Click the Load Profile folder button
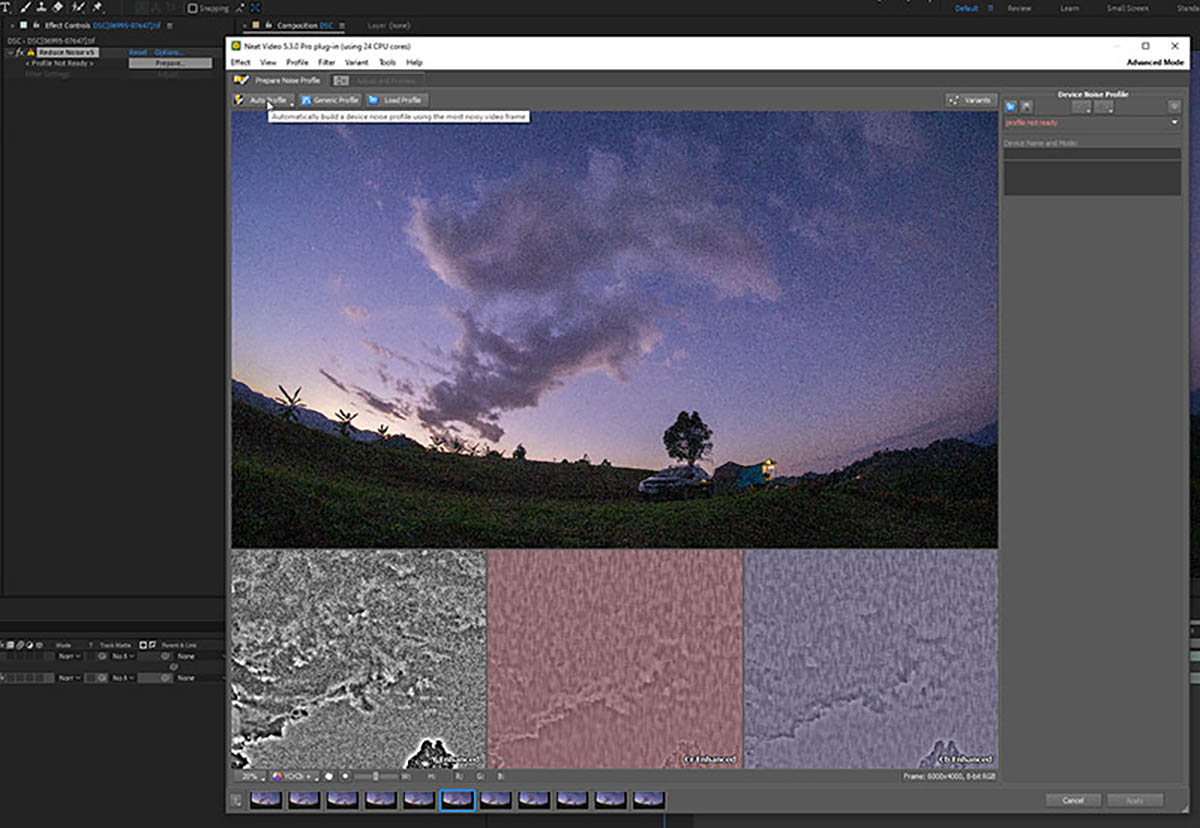The height and width of the screenshot is (828, 1200). click(395, 100)
